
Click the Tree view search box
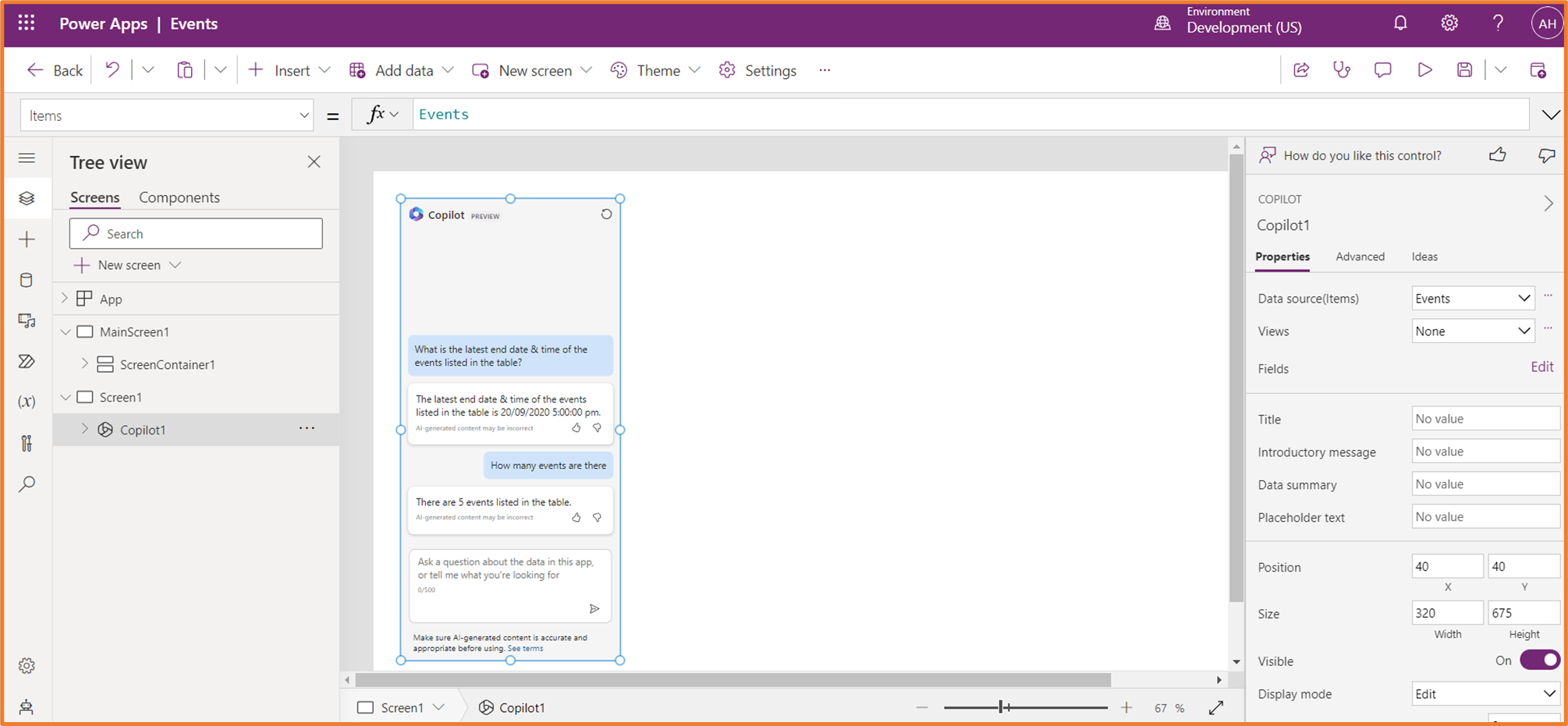click(x=195, y=233)
